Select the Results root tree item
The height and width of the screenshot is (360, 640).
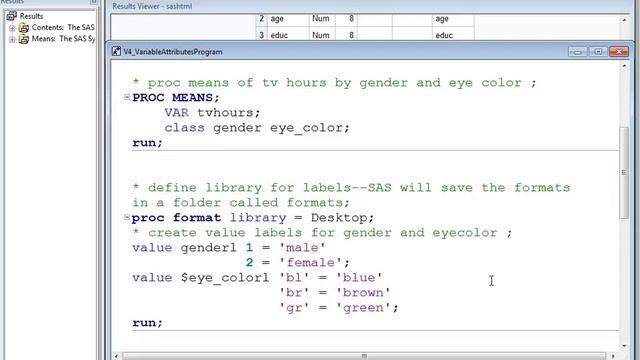pos(31,16)
